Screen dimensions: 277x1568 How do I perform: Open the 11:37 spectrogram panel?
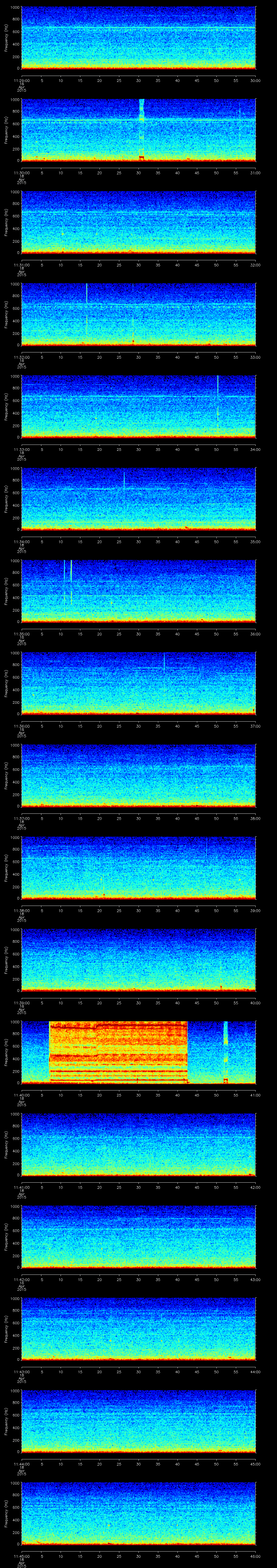tap(138, 775)
